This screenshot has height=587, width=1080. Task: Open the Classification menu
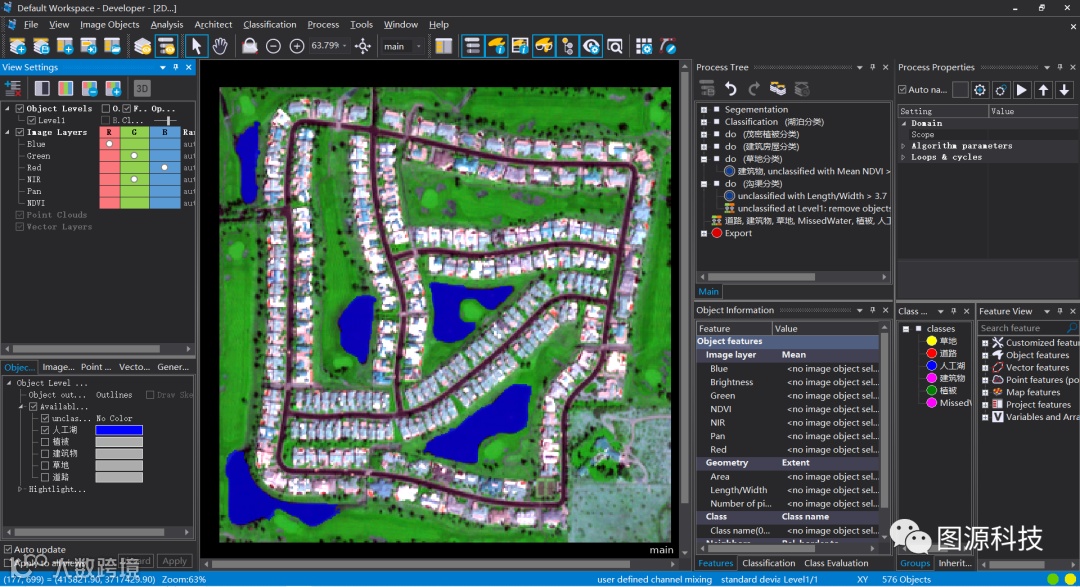(x=269, y=24)
